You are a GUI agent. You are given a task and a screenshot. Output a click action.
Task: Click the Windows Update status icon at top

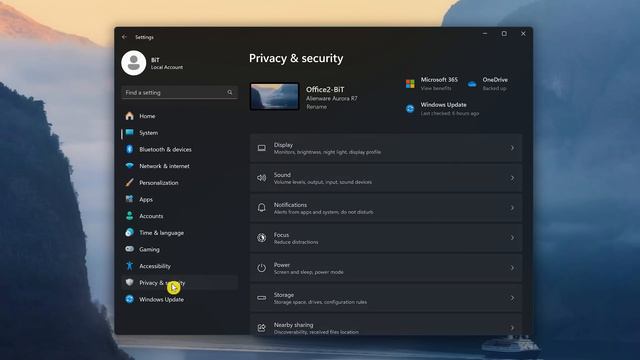(x=410, y=109)
